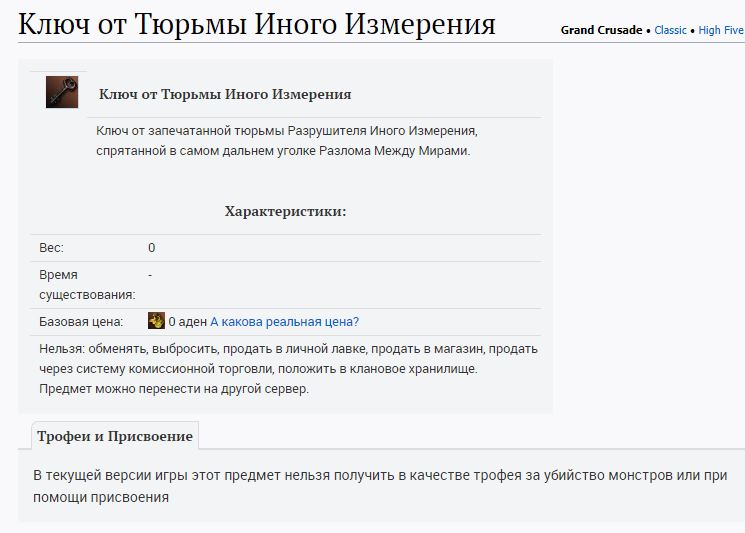Click the dash value for existence time

click(x=150, y=274)
